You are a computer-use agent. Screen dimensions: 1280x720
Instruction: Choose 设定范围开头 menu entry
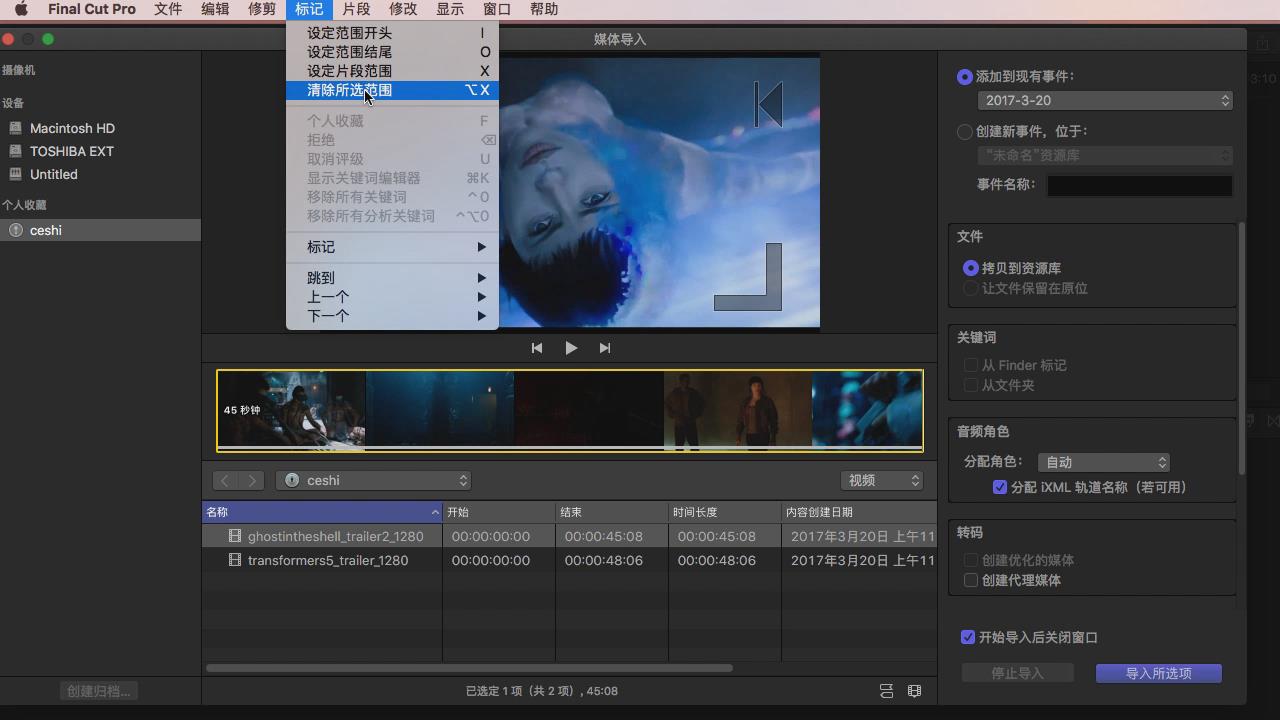(392, 33)
